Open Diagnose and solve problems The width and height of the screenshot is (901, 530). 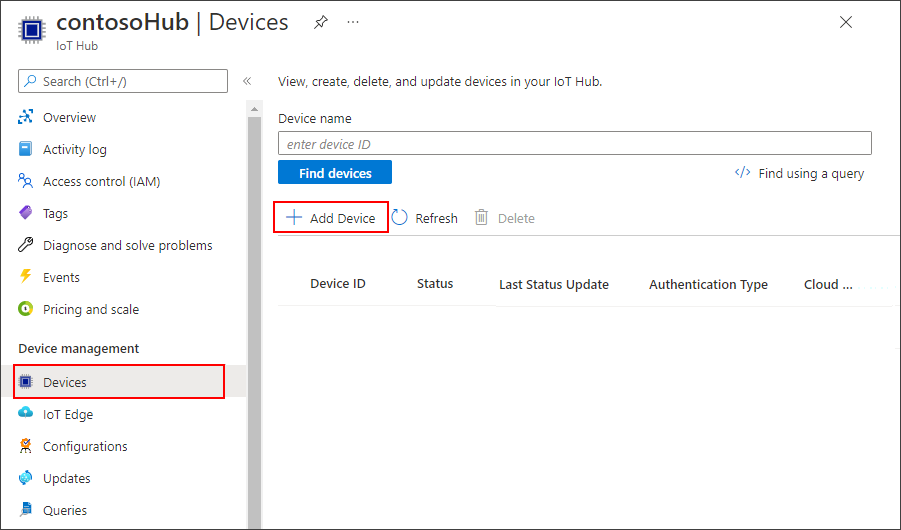(127, 245)
